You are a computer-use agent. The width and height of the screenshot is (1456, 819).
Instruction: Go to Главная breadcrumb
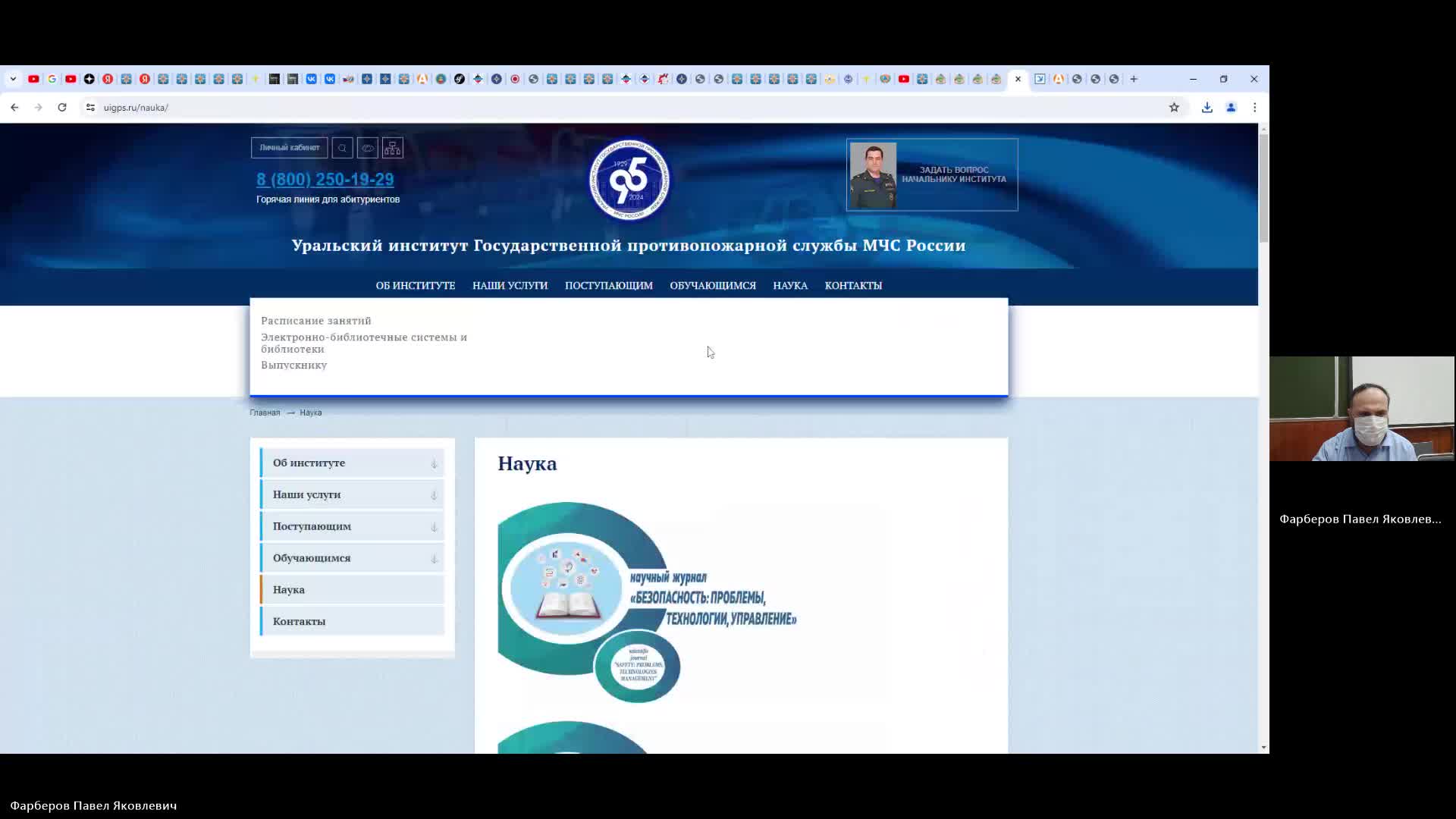[x=265, y=413]
